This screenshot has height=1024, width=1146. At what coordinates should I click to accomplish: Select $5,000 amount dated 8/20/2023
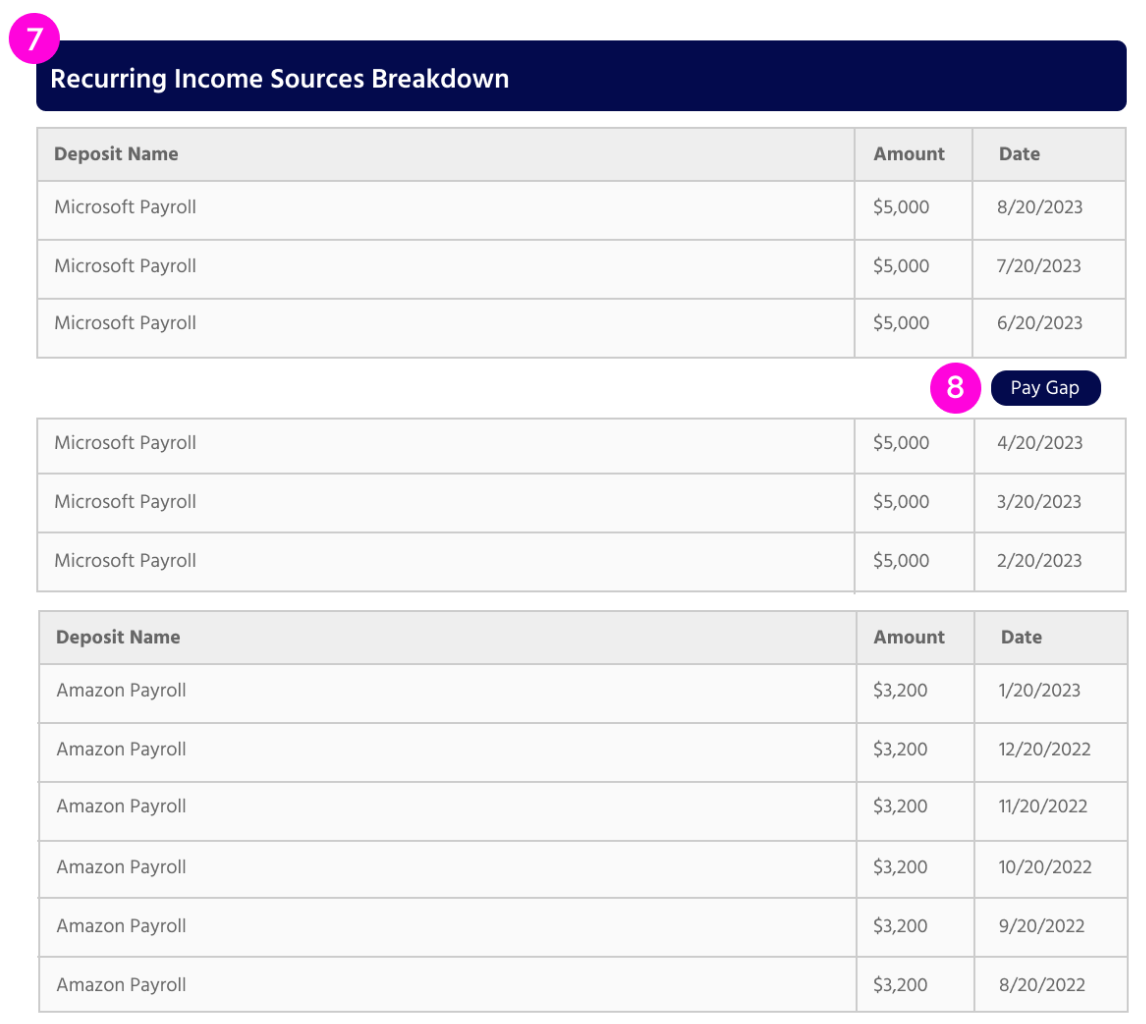click(x=901, y=208)
